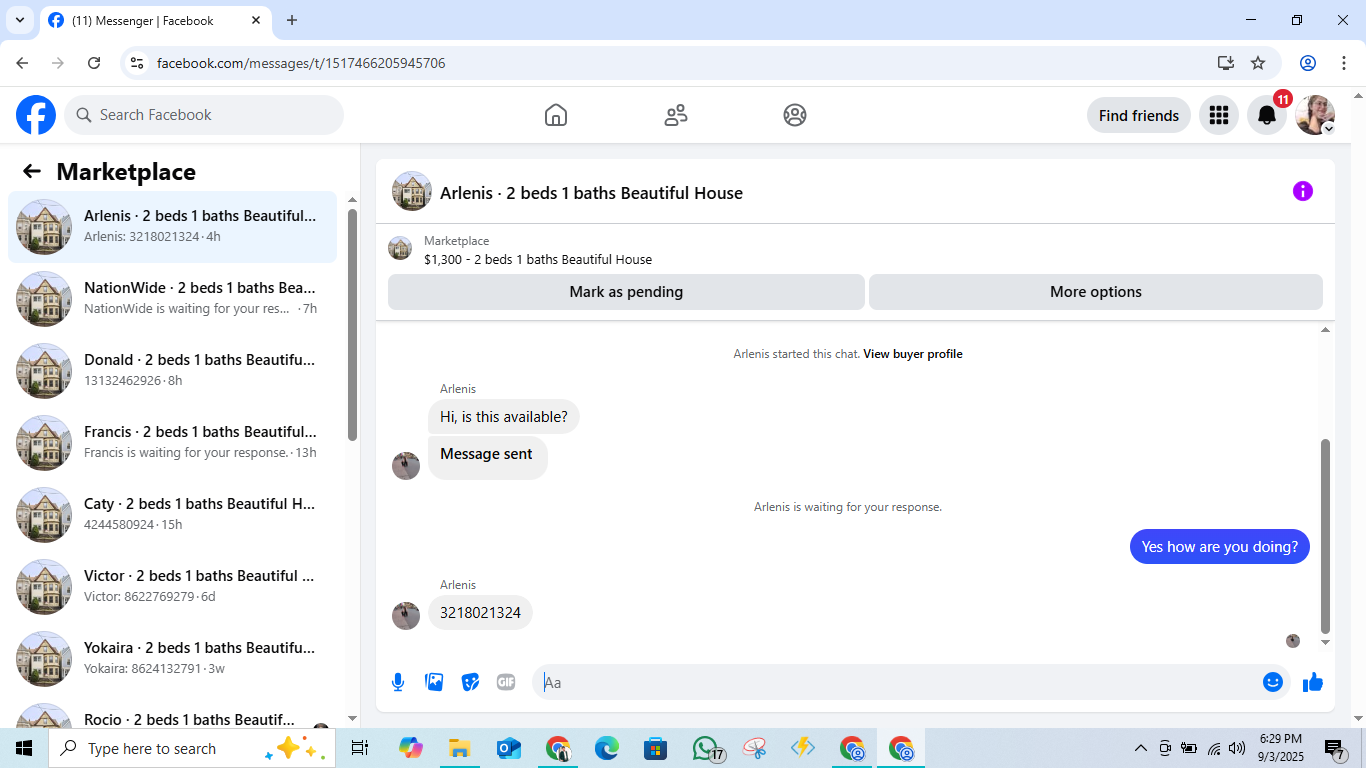
Task: Click the message text field
Action: [x=900, y=682]
